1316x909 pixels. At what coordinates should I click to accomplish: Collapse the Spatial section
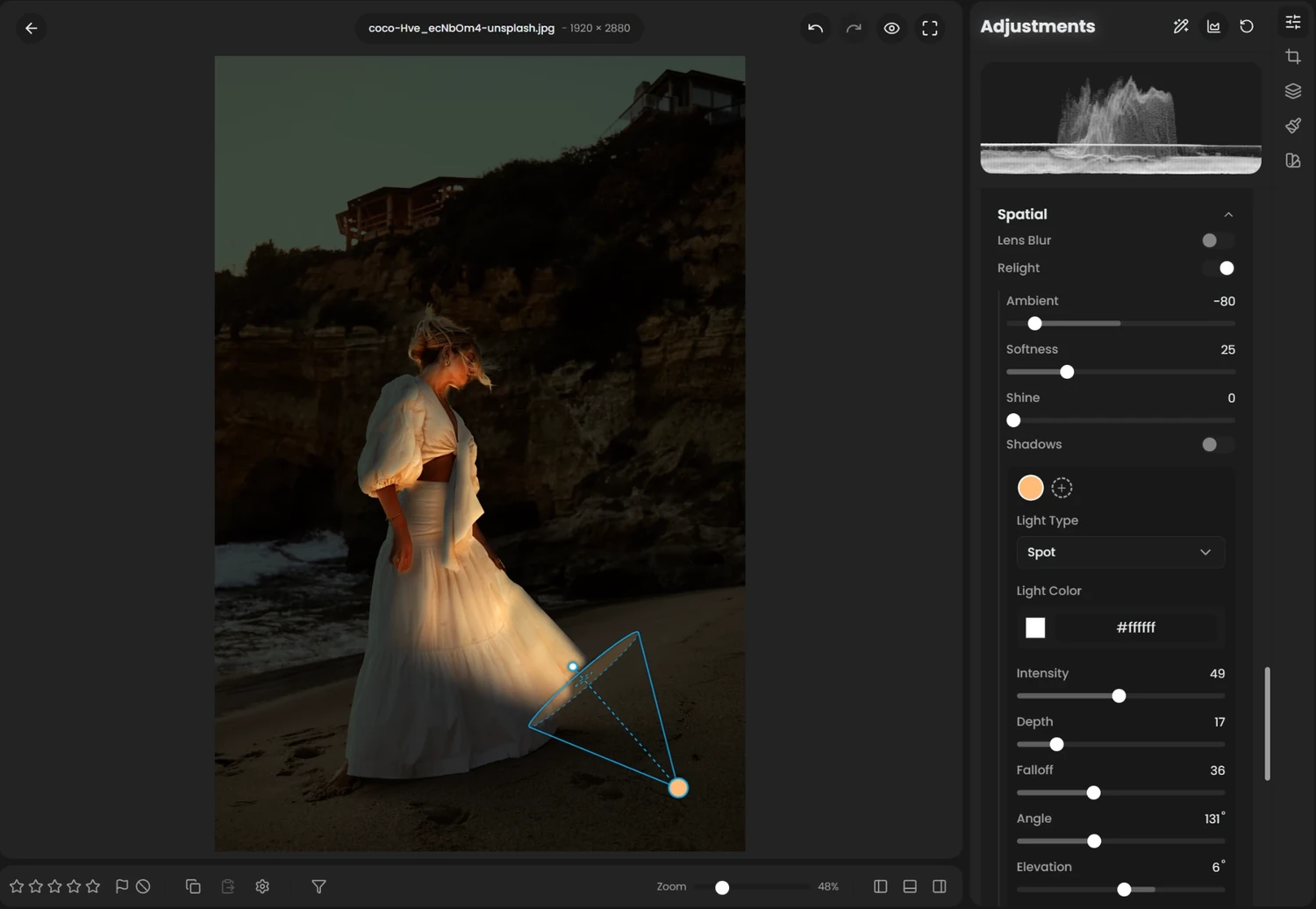1228,214
